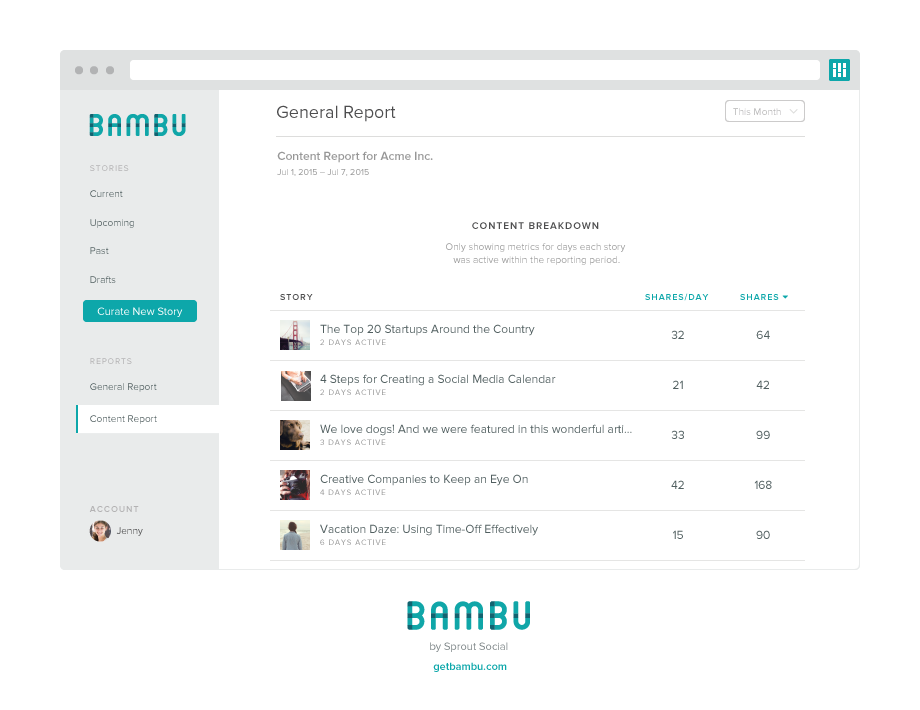Open the getbambu.com link

coord(468,663)
